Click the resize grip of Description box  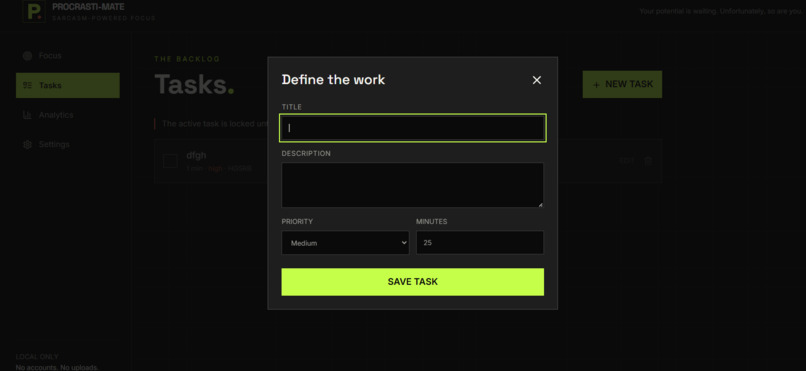(x=541, y=205)
